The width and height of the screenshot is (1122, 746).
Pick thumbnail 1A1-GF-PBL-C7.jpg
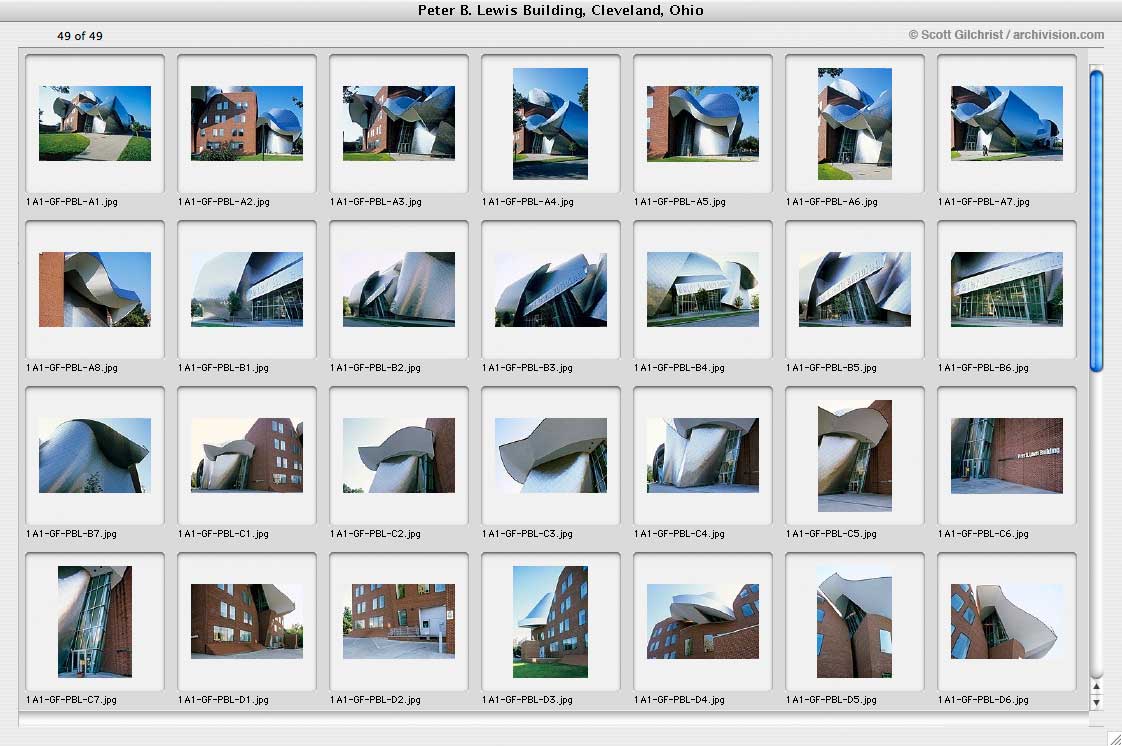click(94, 622)
